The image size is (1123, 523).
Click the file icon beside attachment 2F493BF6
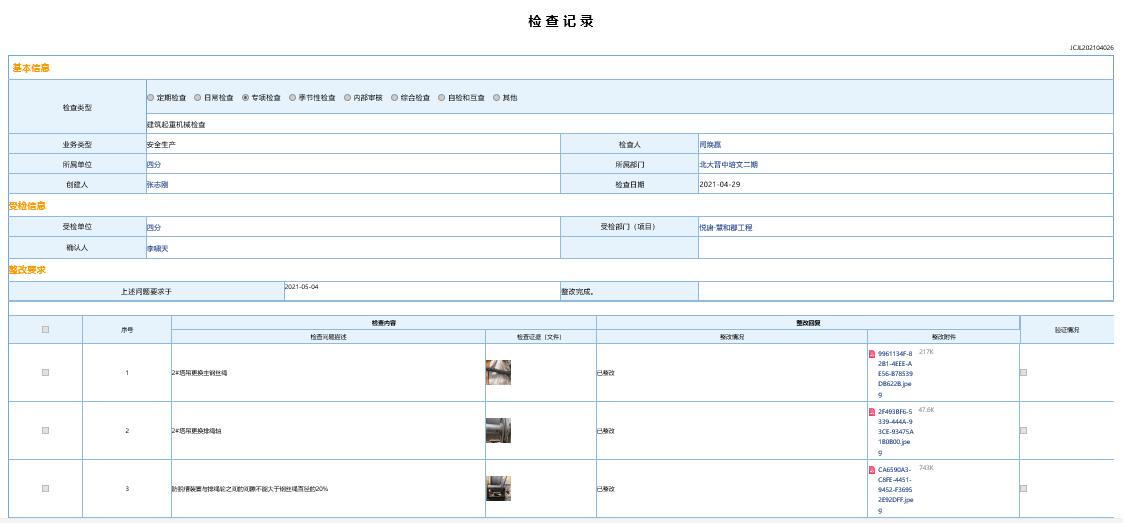(x=872, y=412)
